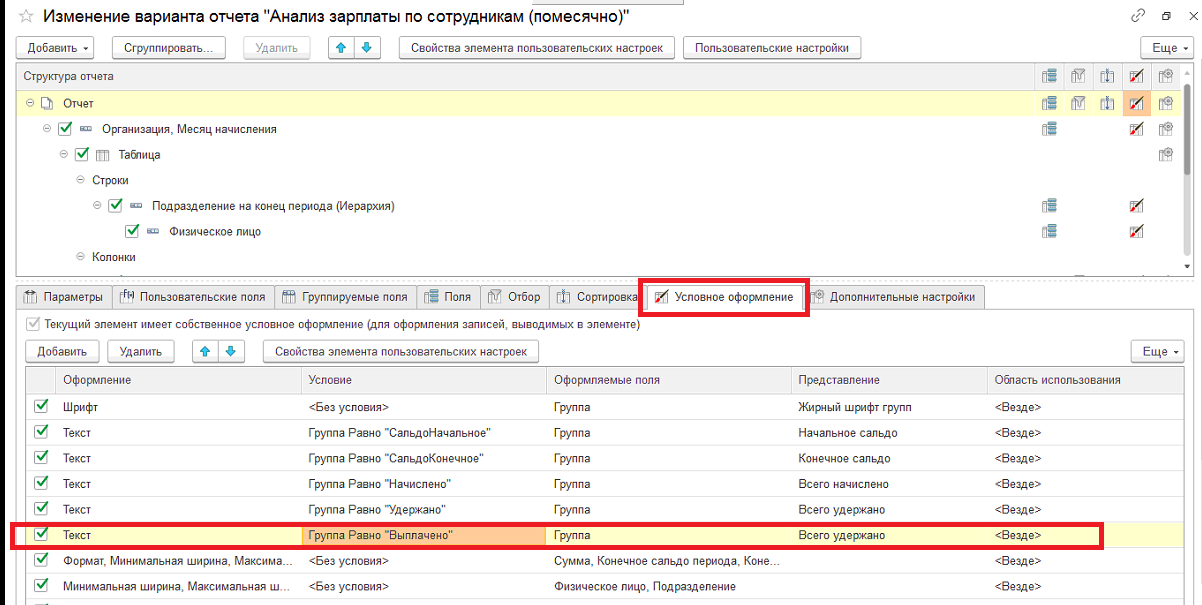Switch to the Отбор tab
Image resolution: width=1202 pixels, height=605 pixels.
tap(513, 297)
